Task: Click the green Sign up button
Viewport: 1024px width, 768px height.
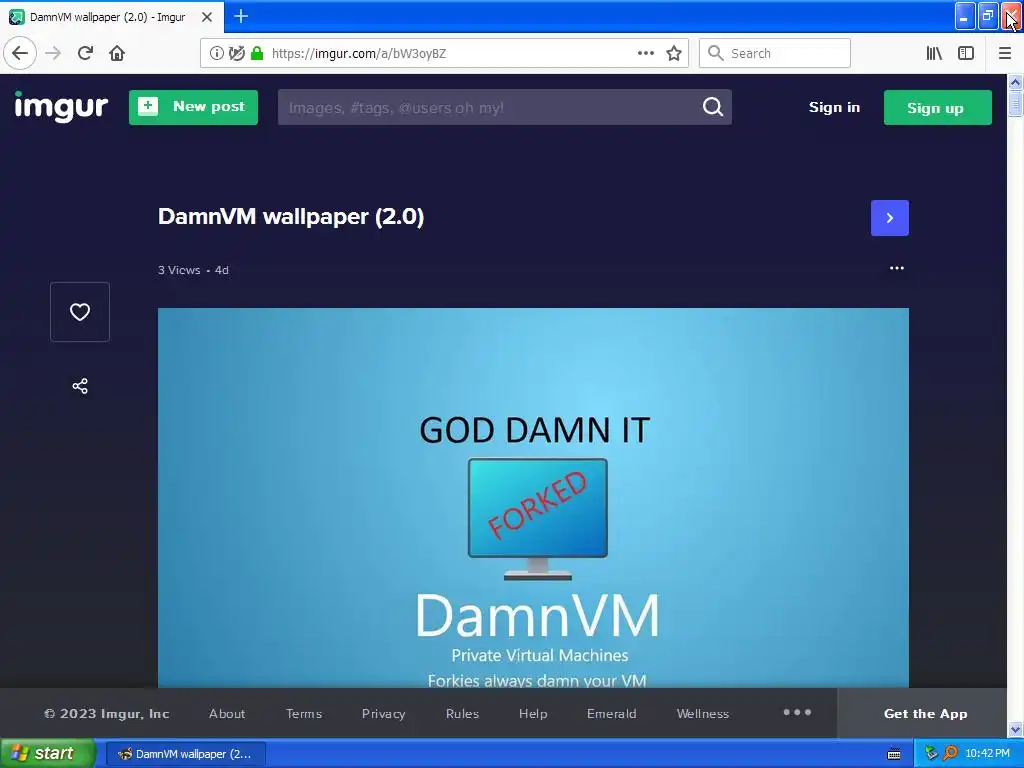Action: pos(937,107)
